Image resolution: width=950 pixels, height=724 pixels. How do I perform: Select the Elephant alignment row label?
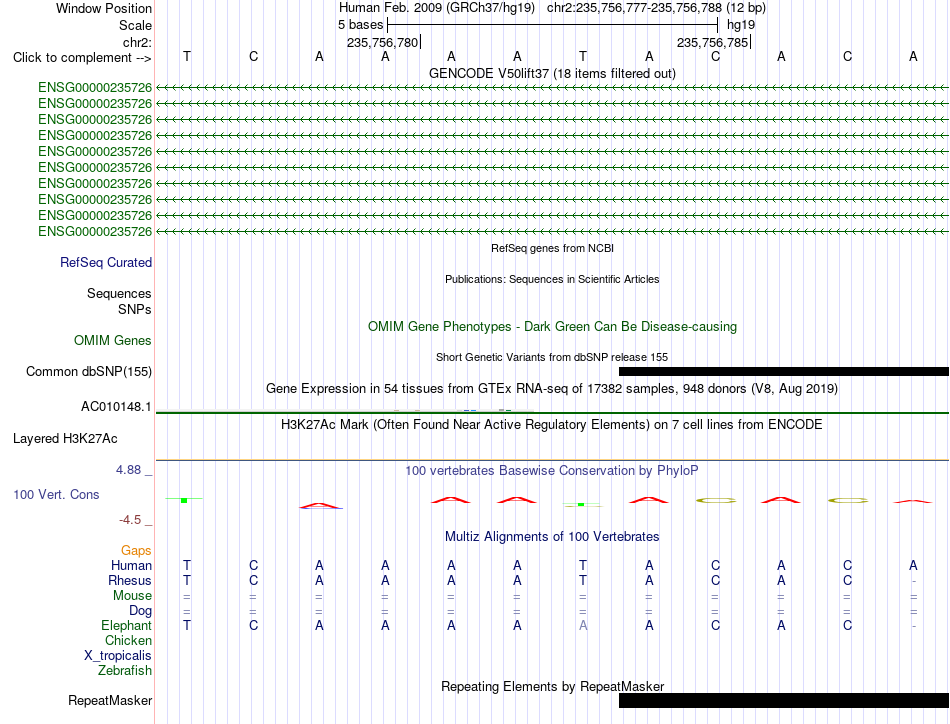pos(126,625)
